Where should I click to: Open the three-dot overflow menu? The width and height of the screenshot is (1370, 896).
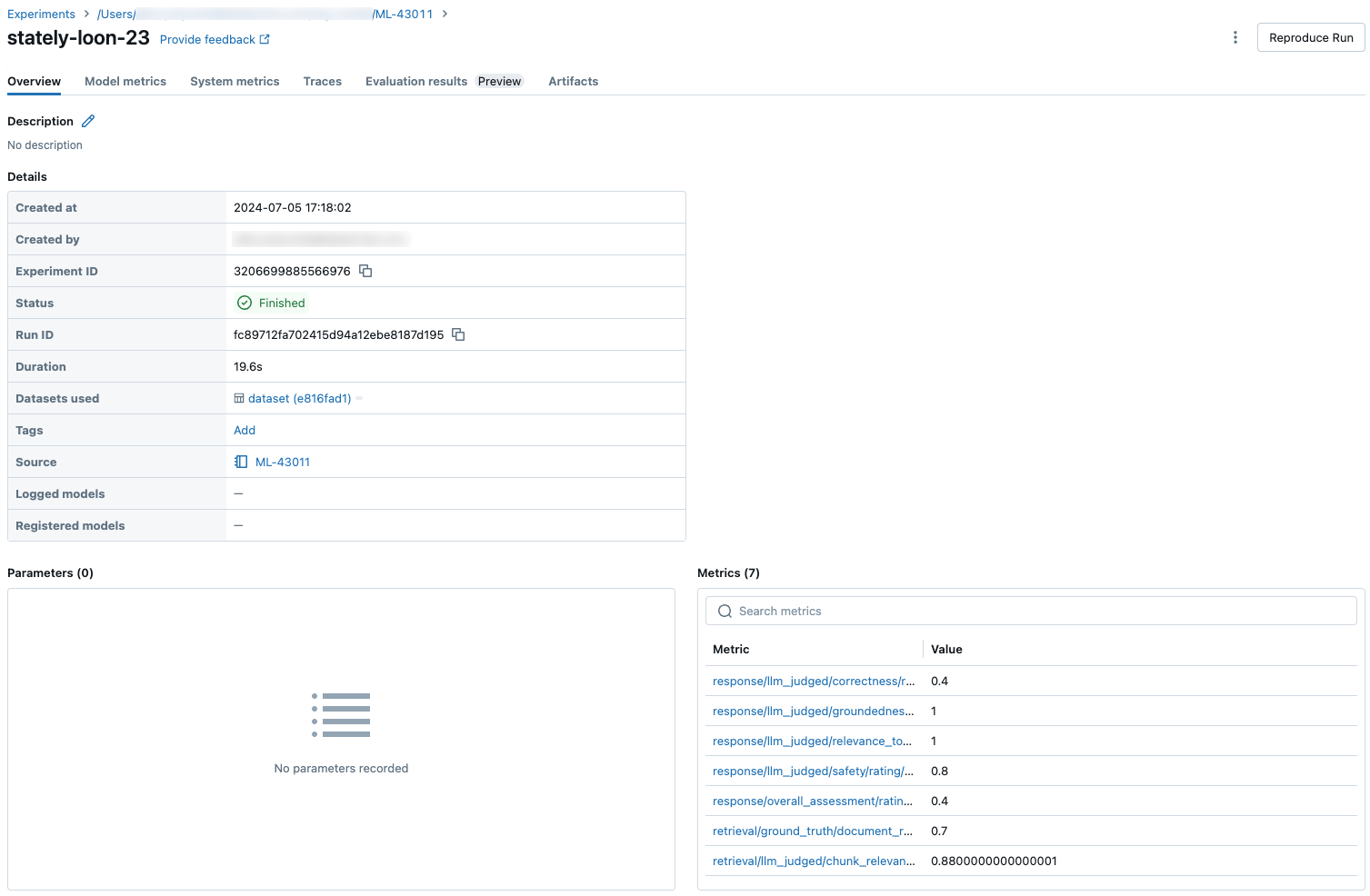[1235, 37]
